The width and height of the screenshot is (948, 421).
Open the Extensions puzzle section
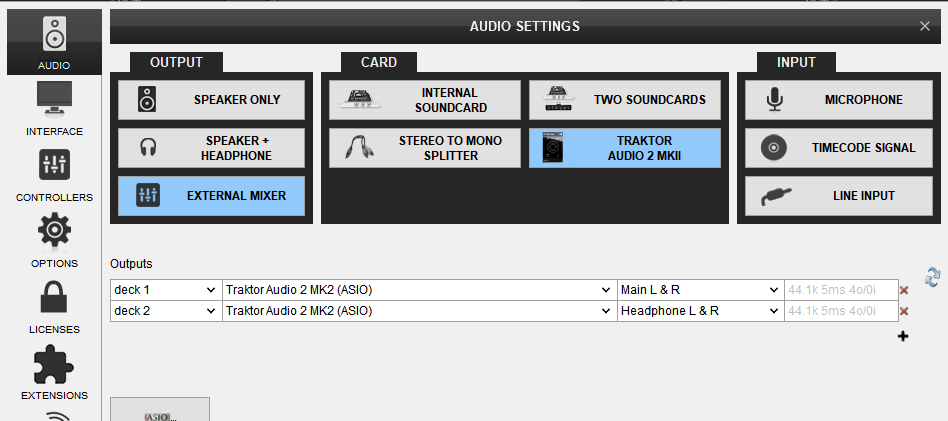point(54,372)
